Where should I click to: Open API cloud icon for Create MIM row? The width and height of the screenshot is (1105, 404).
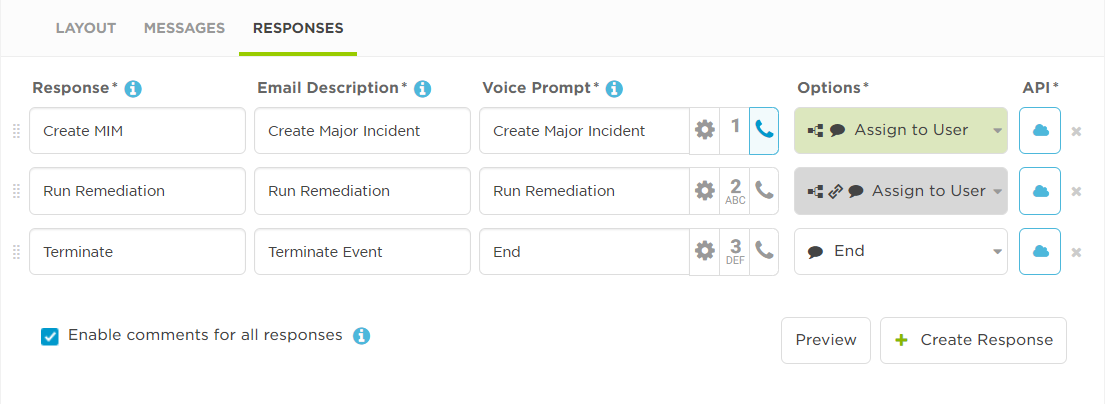tap(1040, 130)
